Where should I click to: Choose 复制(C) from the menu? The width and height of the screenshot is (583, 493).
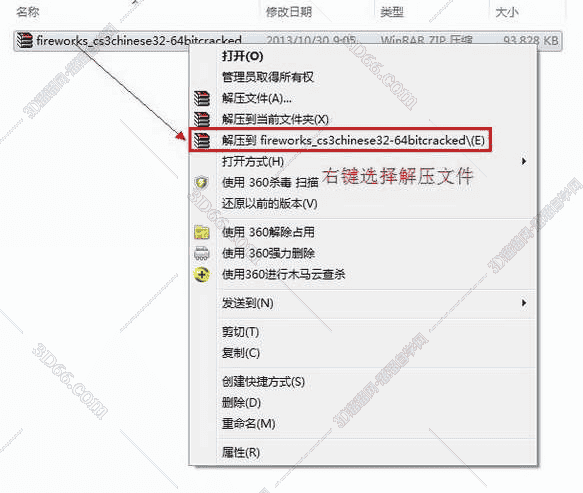[241, 353]
